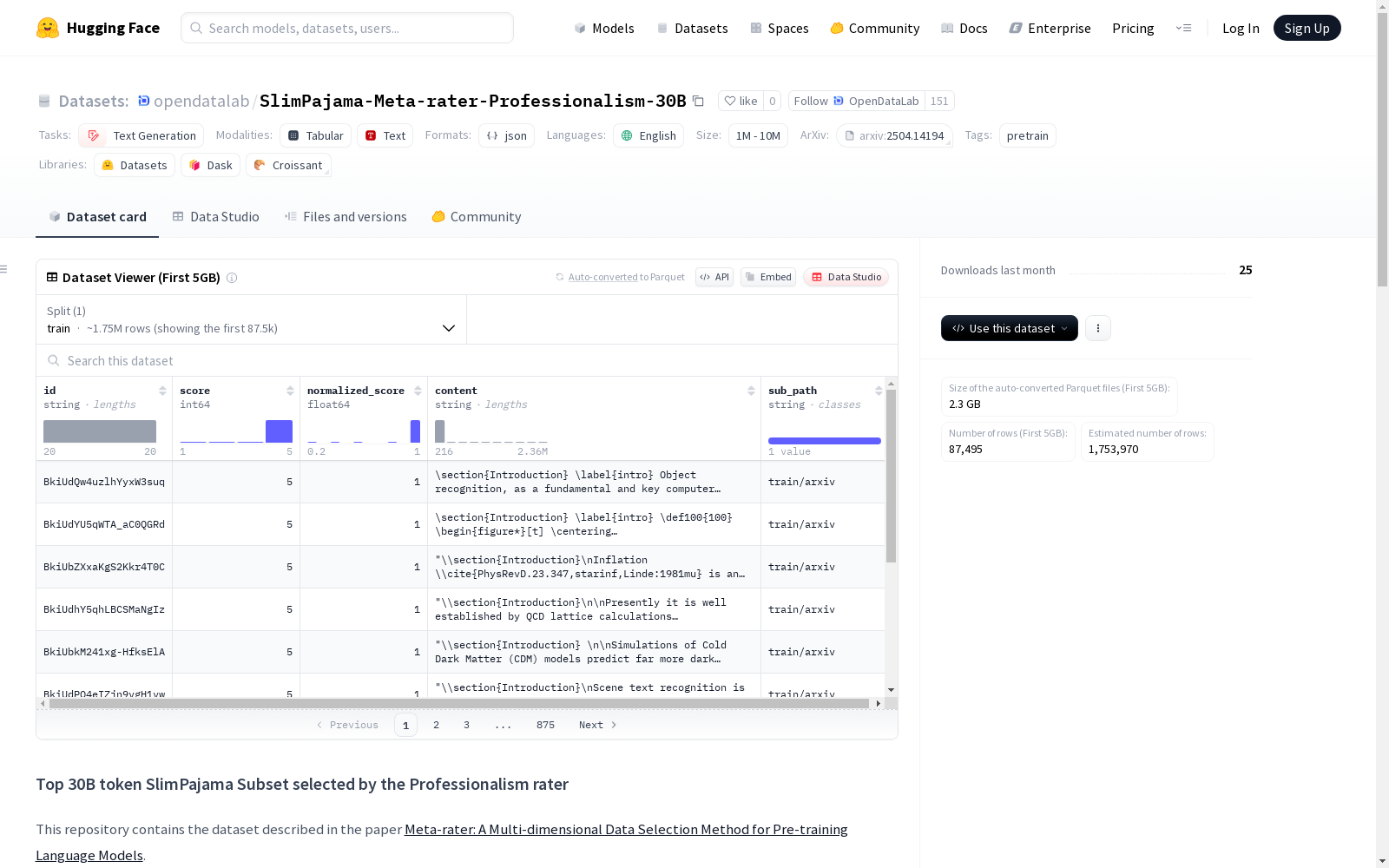
Task: Click the 1M - 10M size tag
Action: coord(758,135)
